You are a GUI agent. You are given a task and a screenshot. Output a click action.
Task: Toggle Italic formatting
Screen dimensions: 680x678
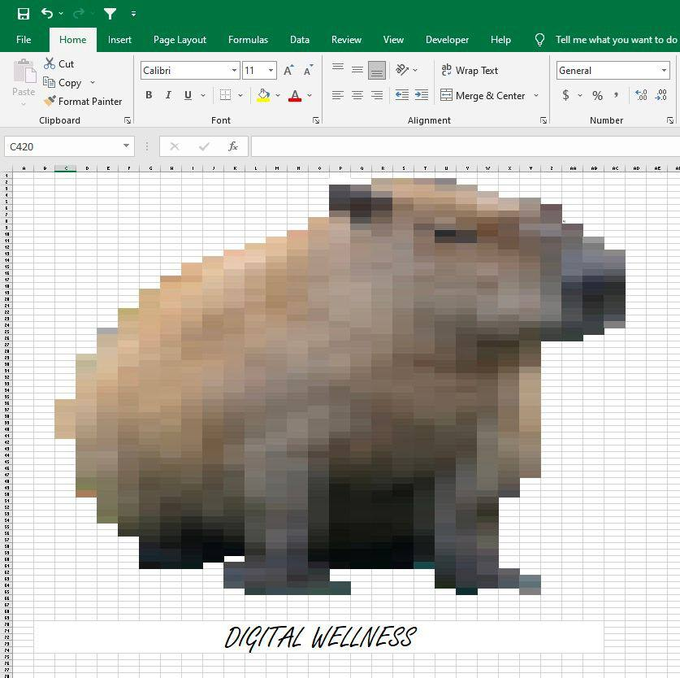point(168,95)
